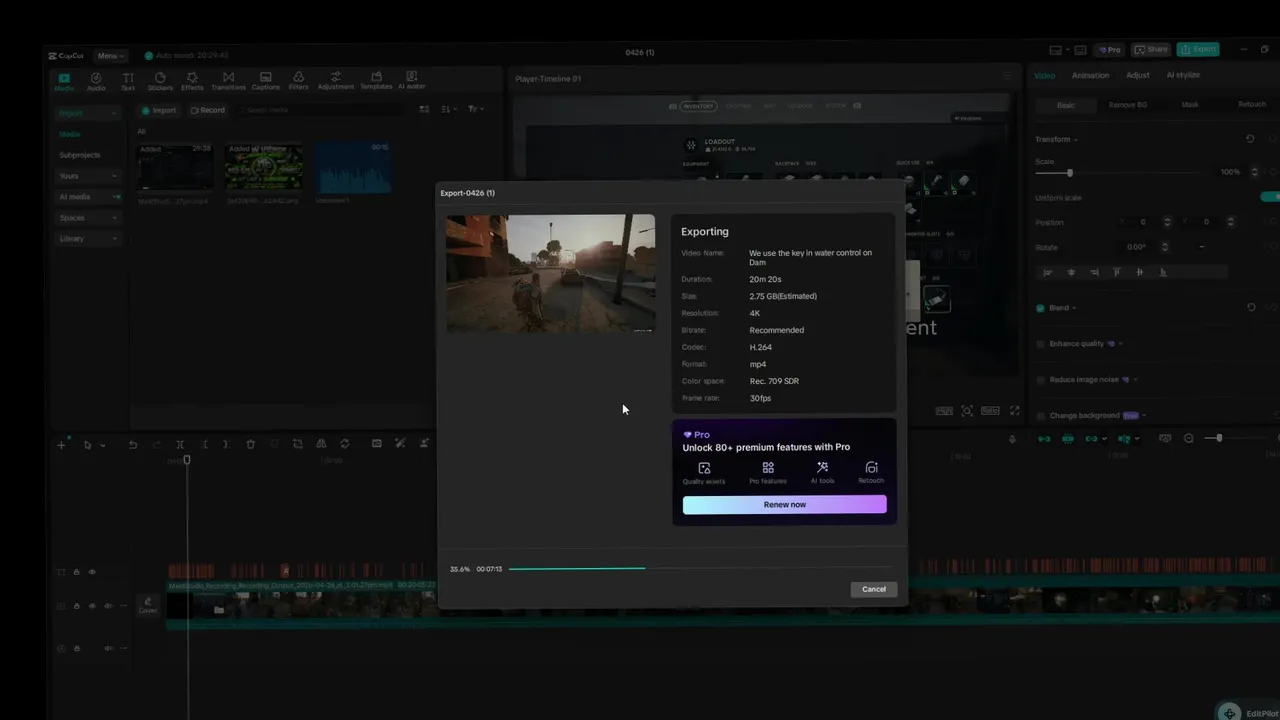Cancel the export in progress
Image resolution: width=1280 pixels, height=720 pixels.
click(874, 589)
